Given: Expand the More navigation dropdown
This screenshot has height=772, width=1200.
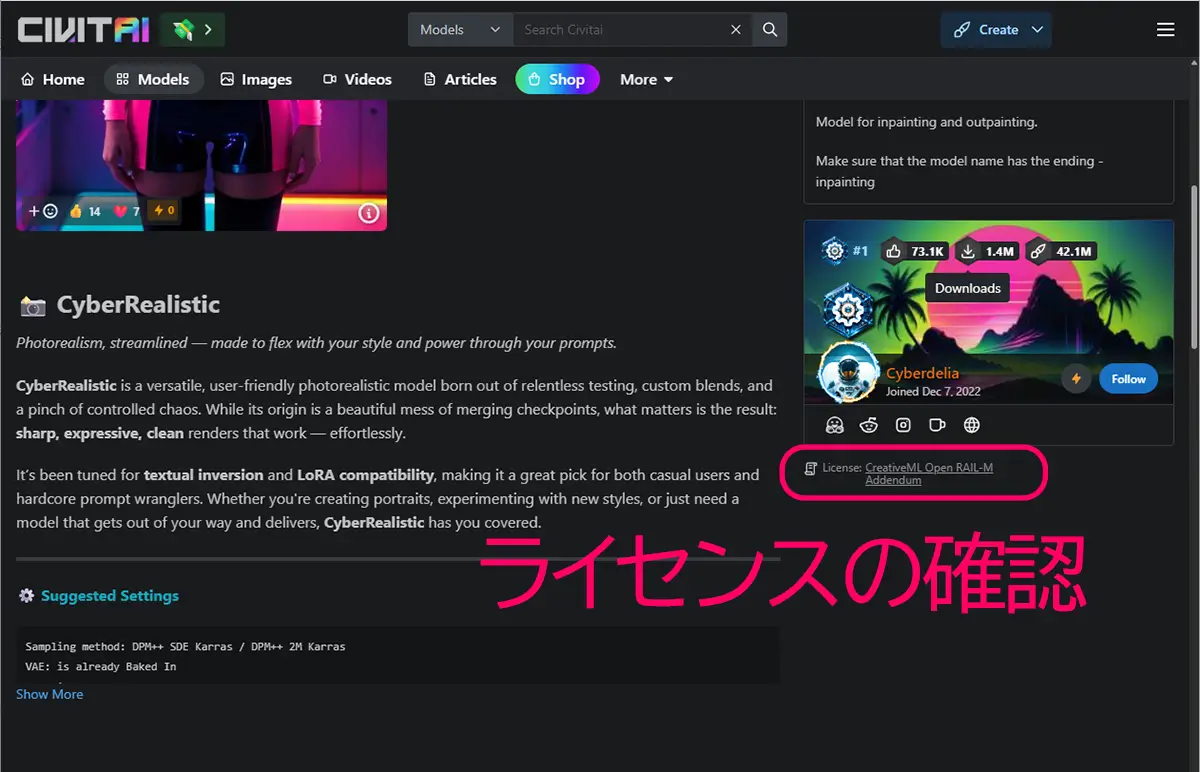Looking at the screenshot, I should 647,79.
